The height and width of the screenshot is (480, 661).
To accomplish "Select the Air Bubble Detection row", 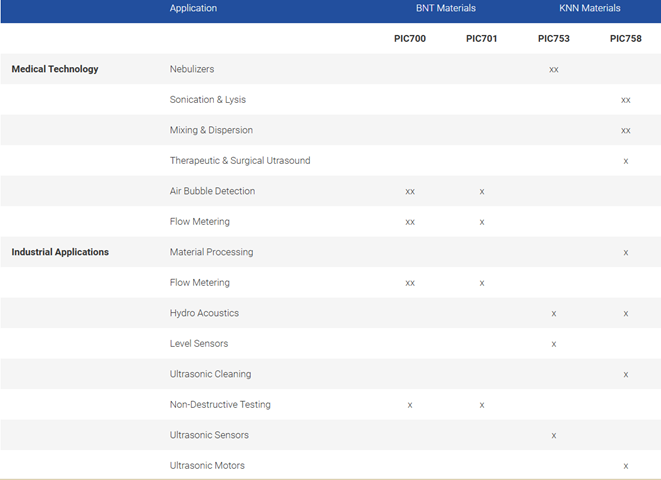I will pyautogui.click(x=212, y=191).
